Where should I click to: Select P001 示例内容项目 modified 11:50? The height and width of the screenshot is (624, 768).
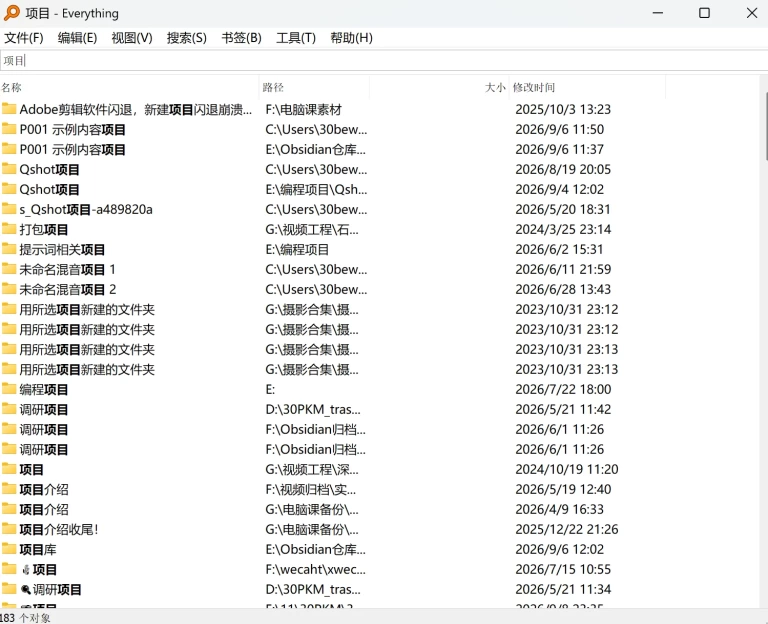[x=72, y=129]
